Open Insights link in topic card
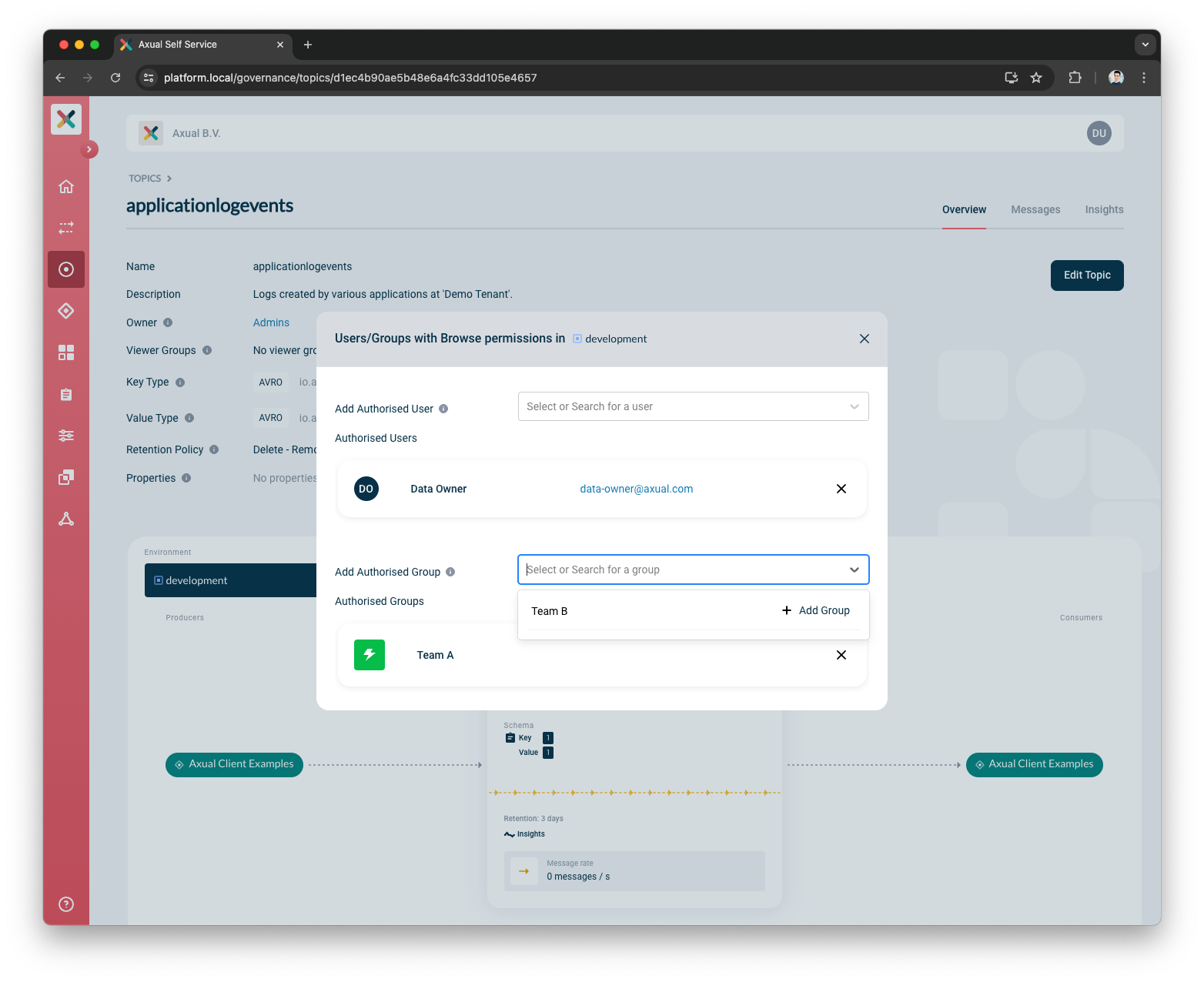Image resolution: width=1204 pixels, height=982 pixels. pyautogui.click(x=524, y=834)
